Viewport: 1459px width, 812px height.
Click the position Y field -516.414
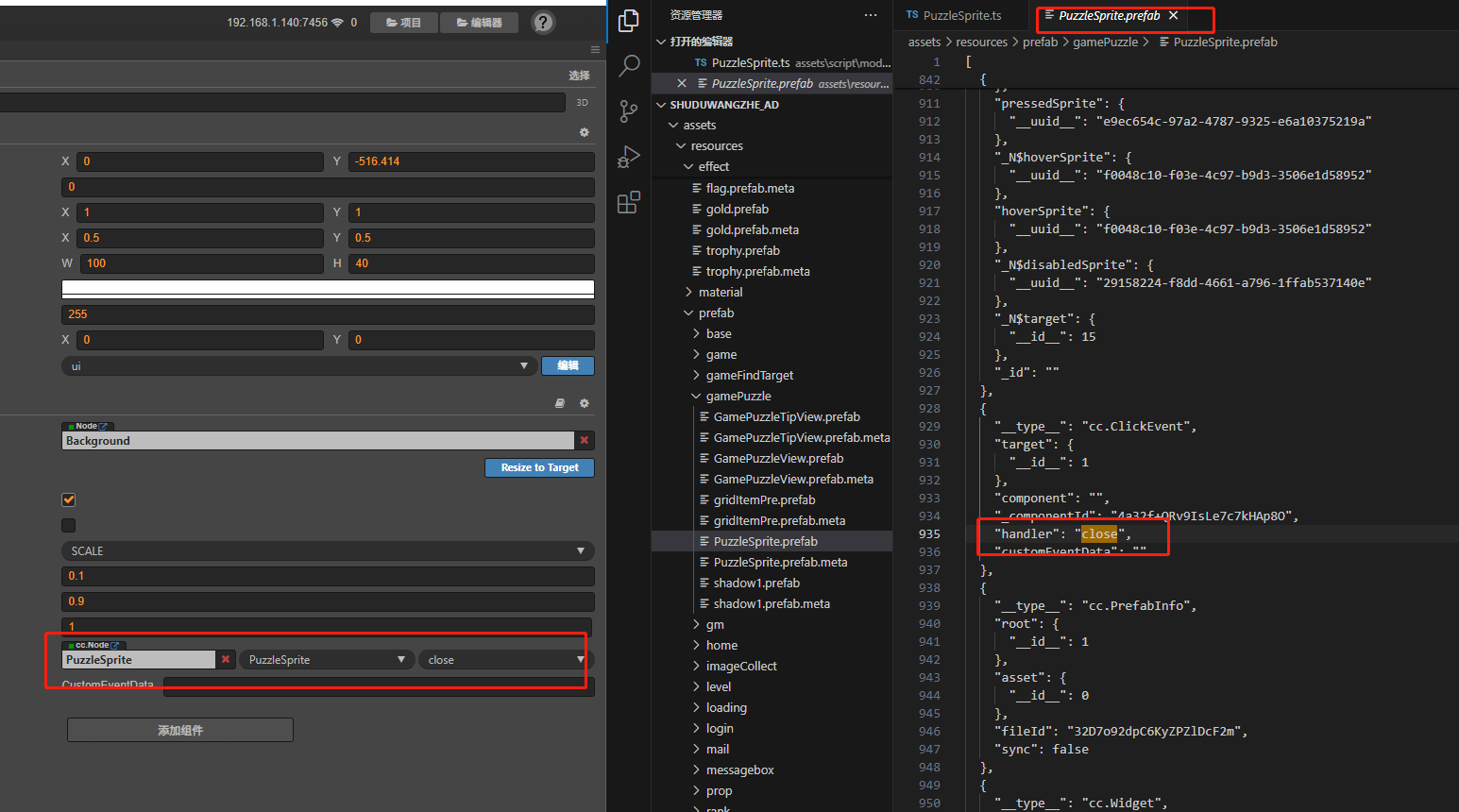point(471,161)
